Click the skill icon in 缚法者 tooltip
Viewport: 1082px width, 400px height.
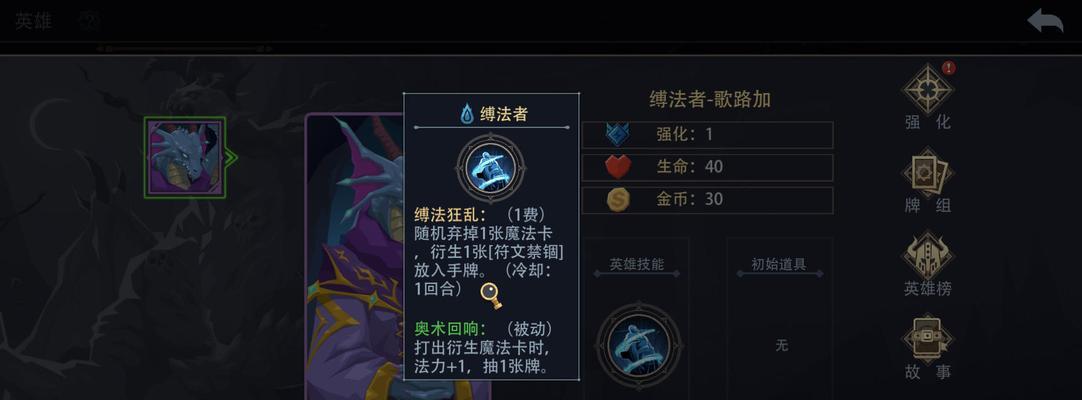click(491, 168)
